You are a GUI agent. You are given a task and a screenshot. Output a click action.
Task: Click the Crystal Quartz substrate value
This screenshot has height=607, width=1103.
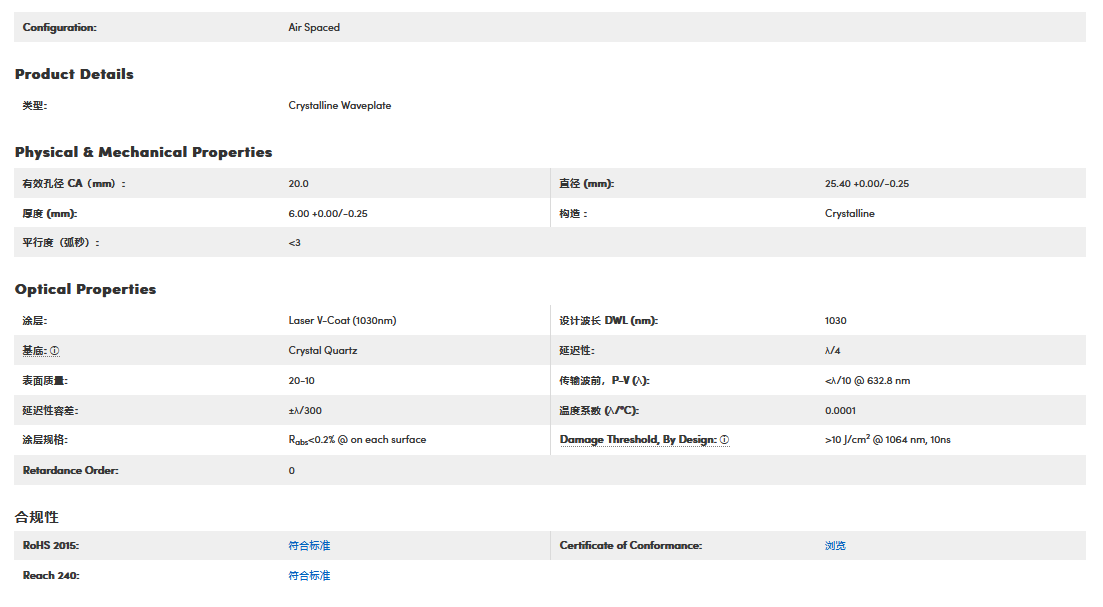click(x=322, y=351)
